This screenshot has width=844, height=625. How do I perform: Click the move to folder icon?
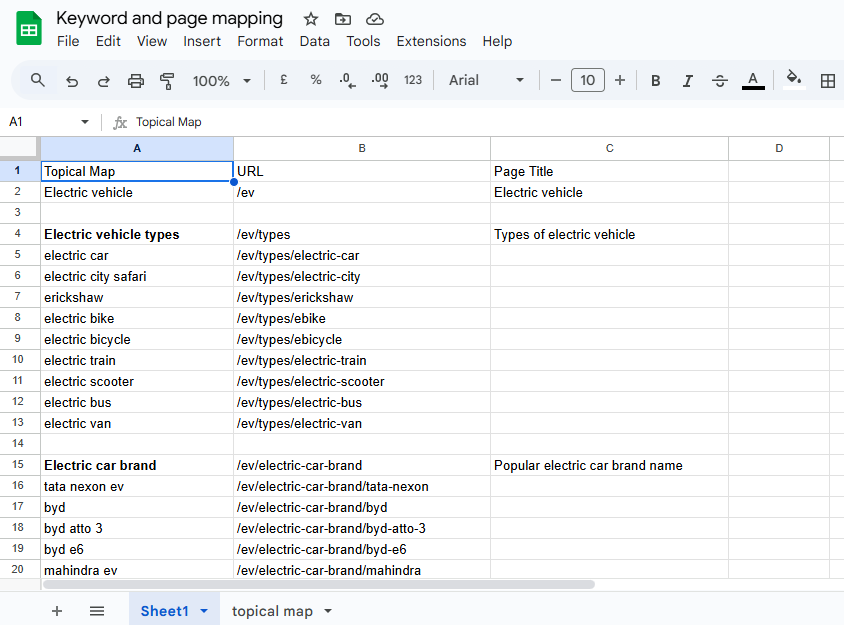pos(343,19)
